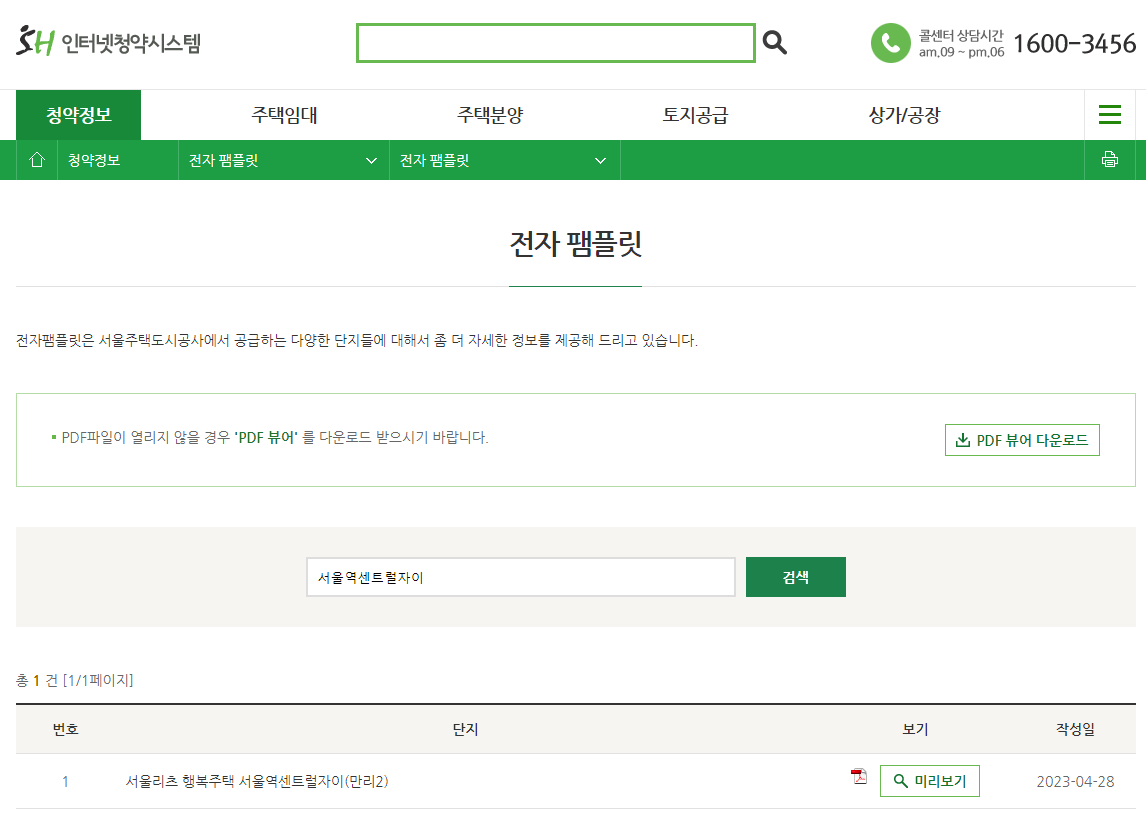
Task: Select the 토지공급 navigation menu
Action: pos(697,114)
